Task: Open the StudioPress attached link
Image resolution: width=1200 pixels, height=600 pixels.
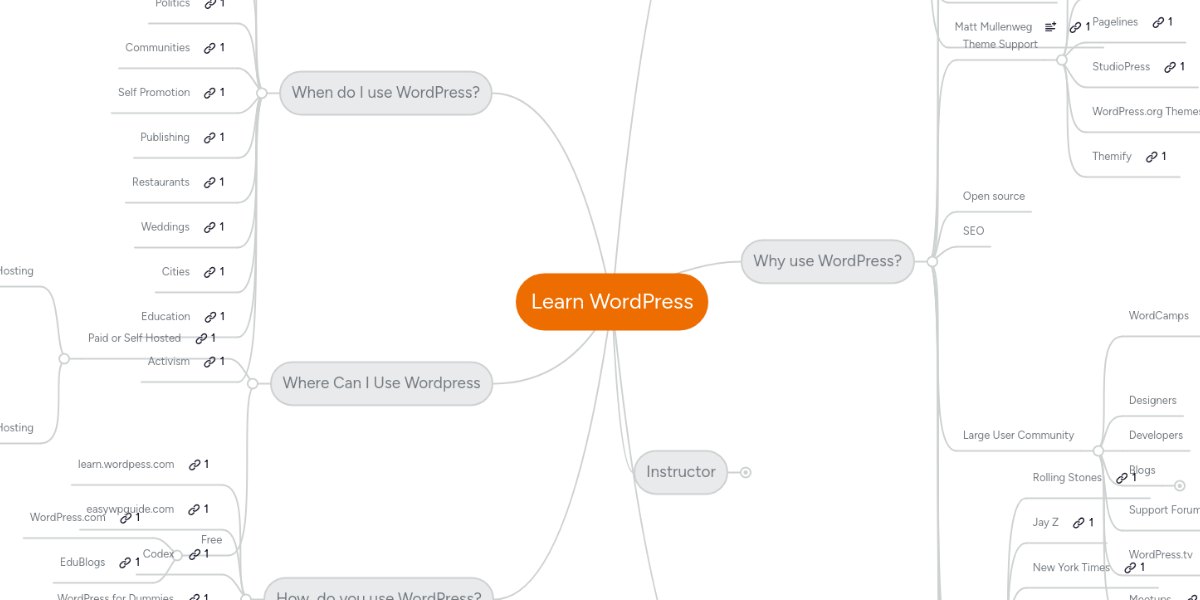Action: click(x=1172, y=66)
